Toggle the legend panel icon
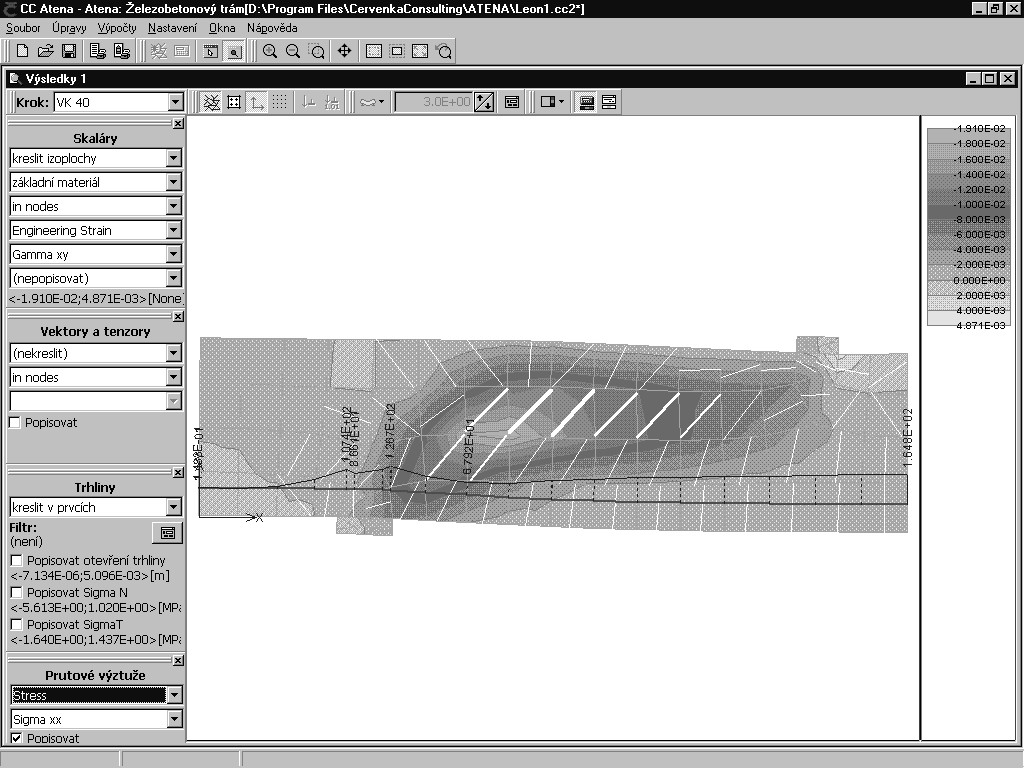 [609, 102]
